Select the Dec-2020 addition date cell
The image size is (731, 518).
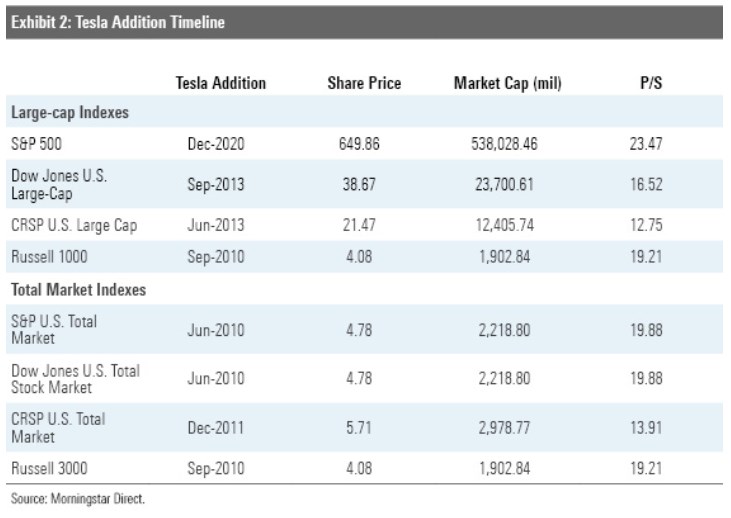[216, 144]
